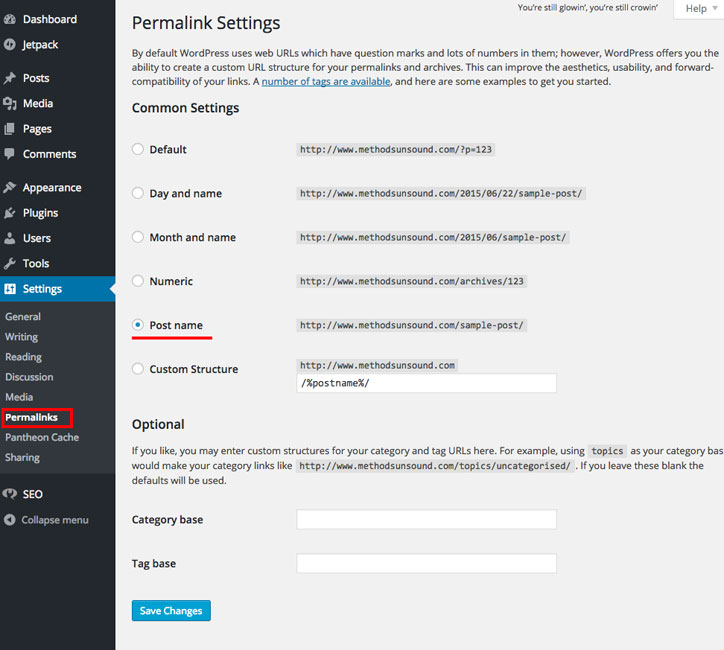Screen dimensions: 724x650
Task: Open the Dashboard menu item
Action: coord(50,19)
